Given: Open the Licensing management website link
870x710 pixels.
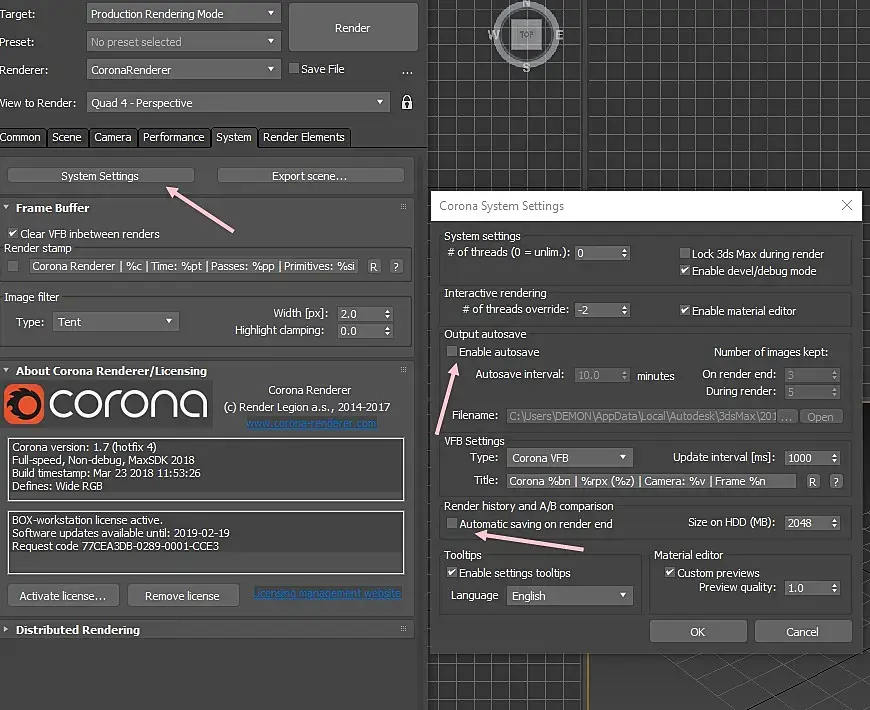Looking at the screenshot, I should 327,593.
